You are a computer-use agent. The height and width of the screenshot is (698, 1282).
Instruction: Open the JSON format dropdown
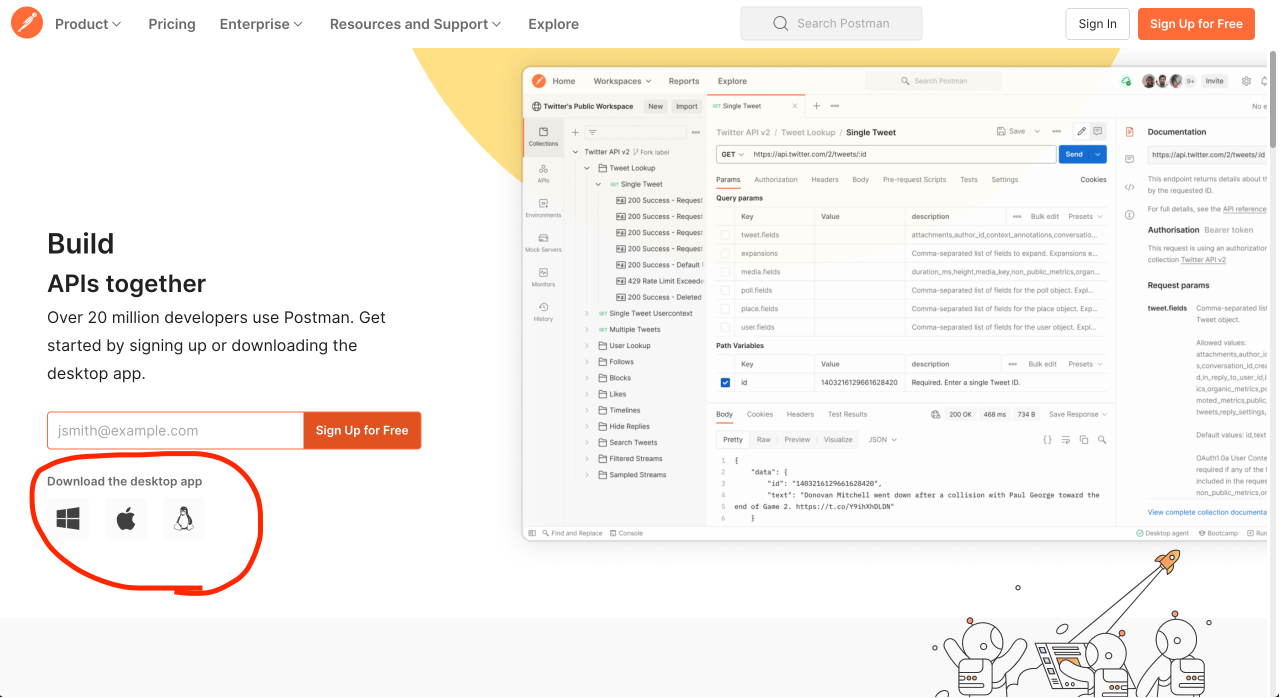(883, 439)
